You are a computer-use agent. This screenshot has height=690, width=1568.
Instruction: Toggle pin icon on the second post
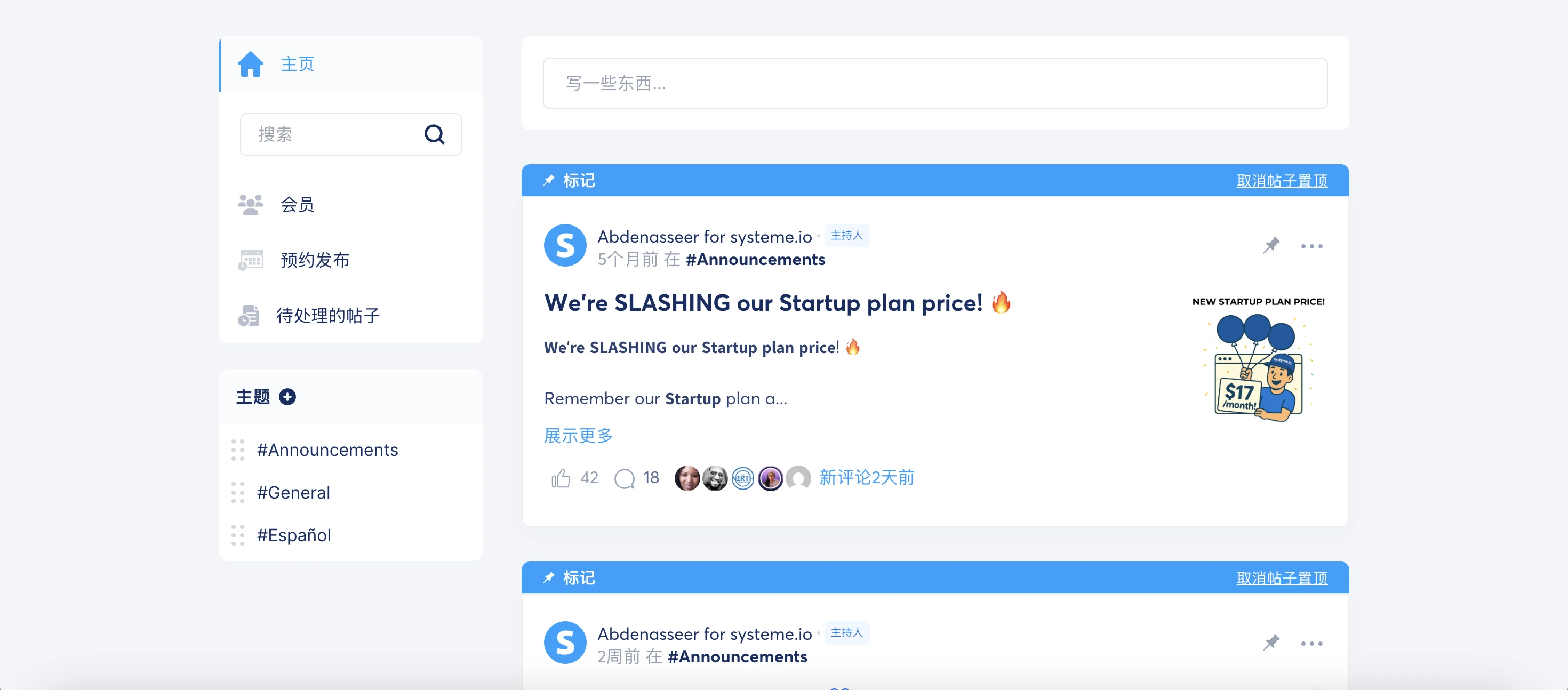(x=1271, y=643)
